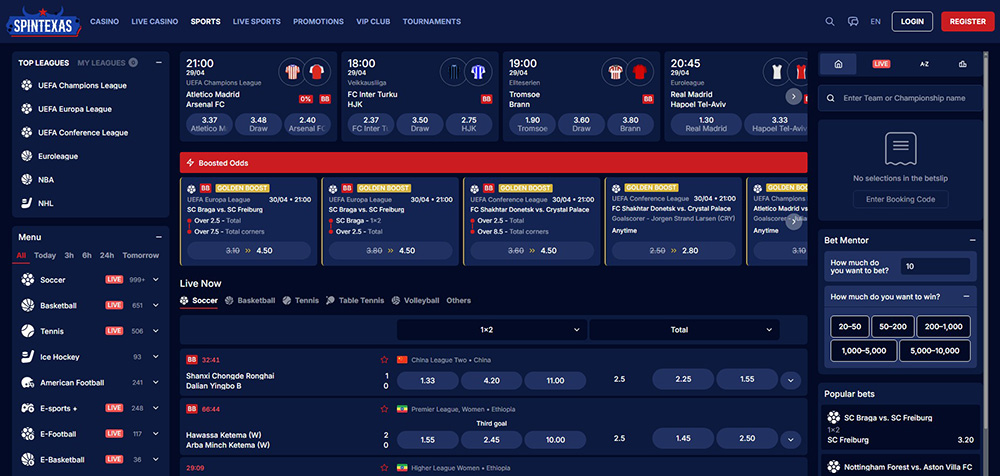Click the Ice Hockey icon in Menu

pos(27,357)
